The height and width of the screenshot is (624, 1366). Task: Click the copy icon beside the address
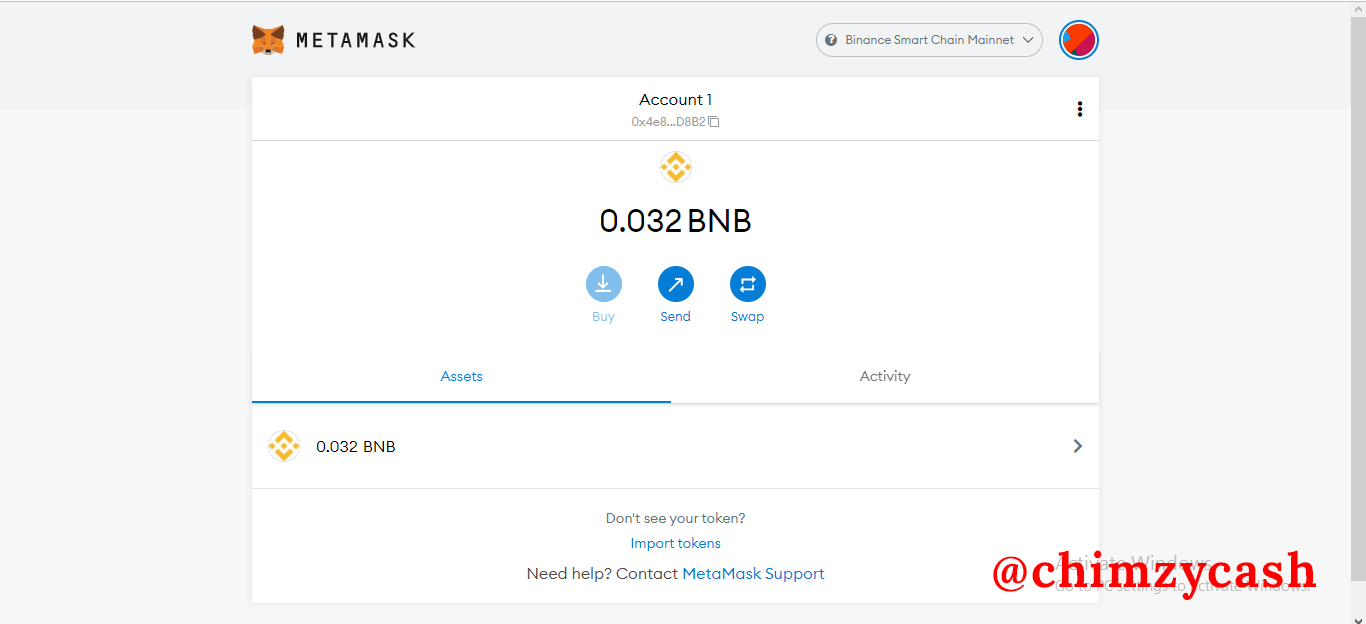[x=714, y=122]
